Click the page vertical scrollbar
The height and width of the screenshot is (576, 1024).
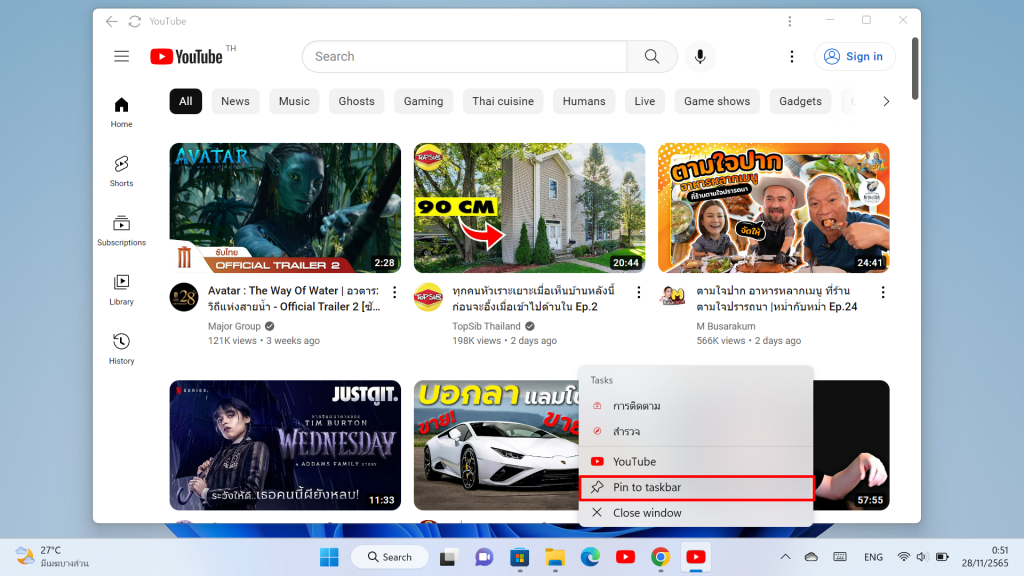click(x=915, y=69)
